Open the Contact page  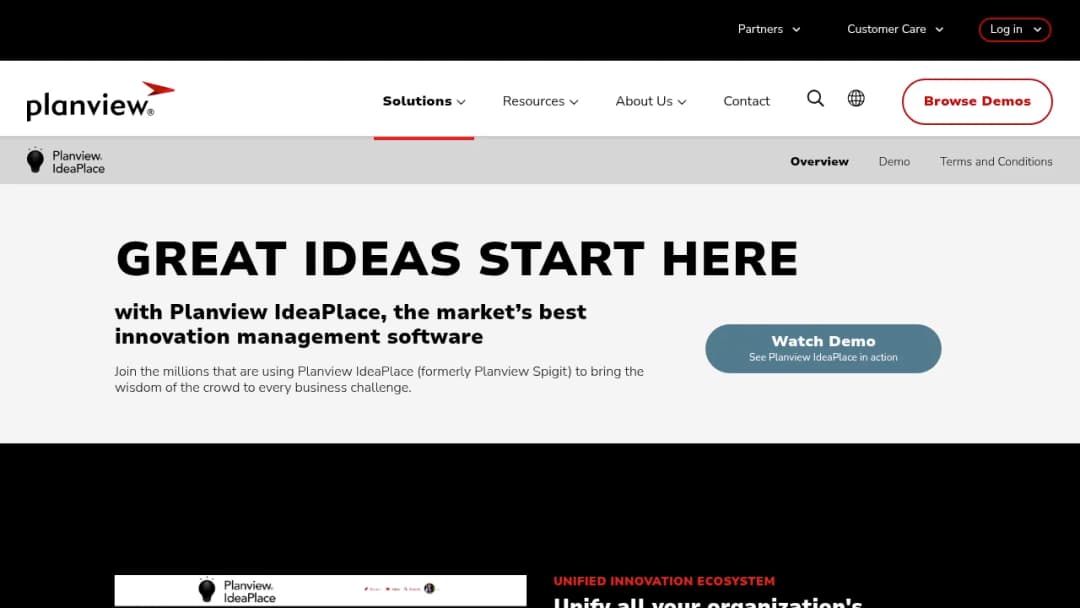(x=746, y=101)
